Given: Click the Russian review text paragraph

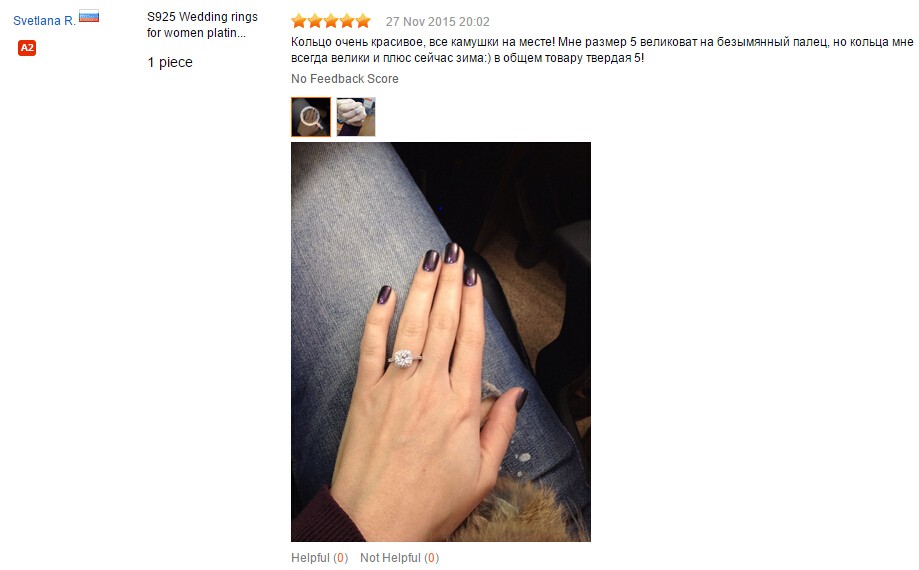Looking at the screenshot, I should click(602, 50).
